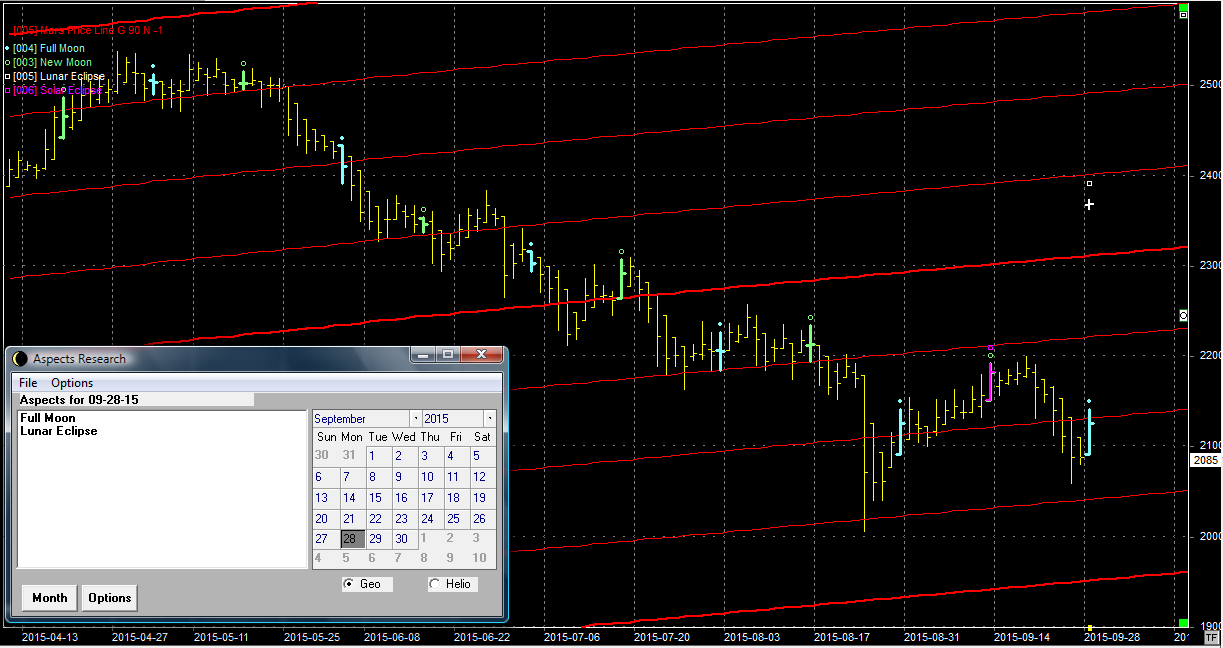1223x648 pixels.
Task: Click the Full Moon legend dot icon
Action: [x=8, y=48]
